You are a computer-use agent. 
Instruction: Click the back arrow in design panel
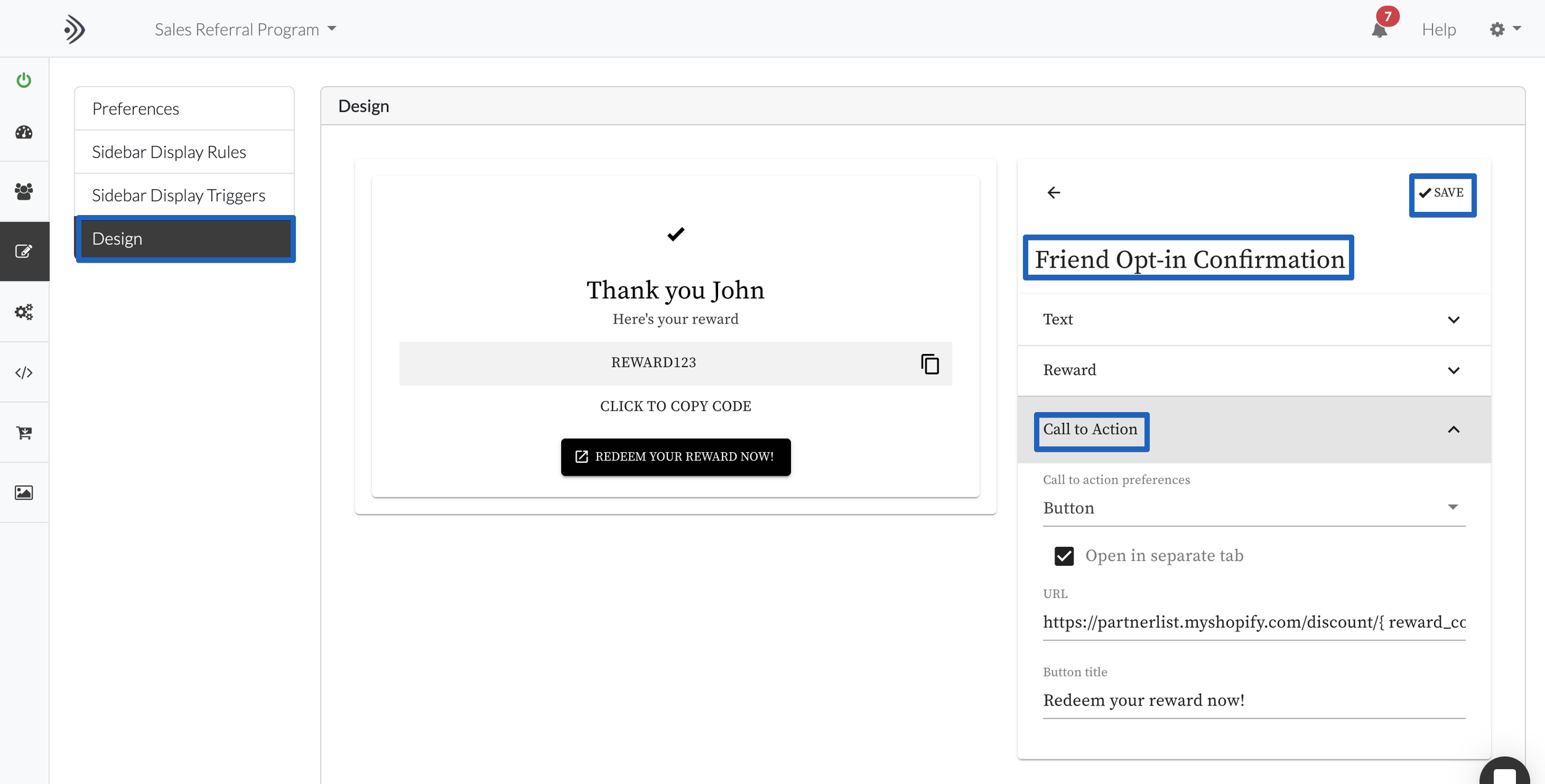click(x=1054, y=193)
